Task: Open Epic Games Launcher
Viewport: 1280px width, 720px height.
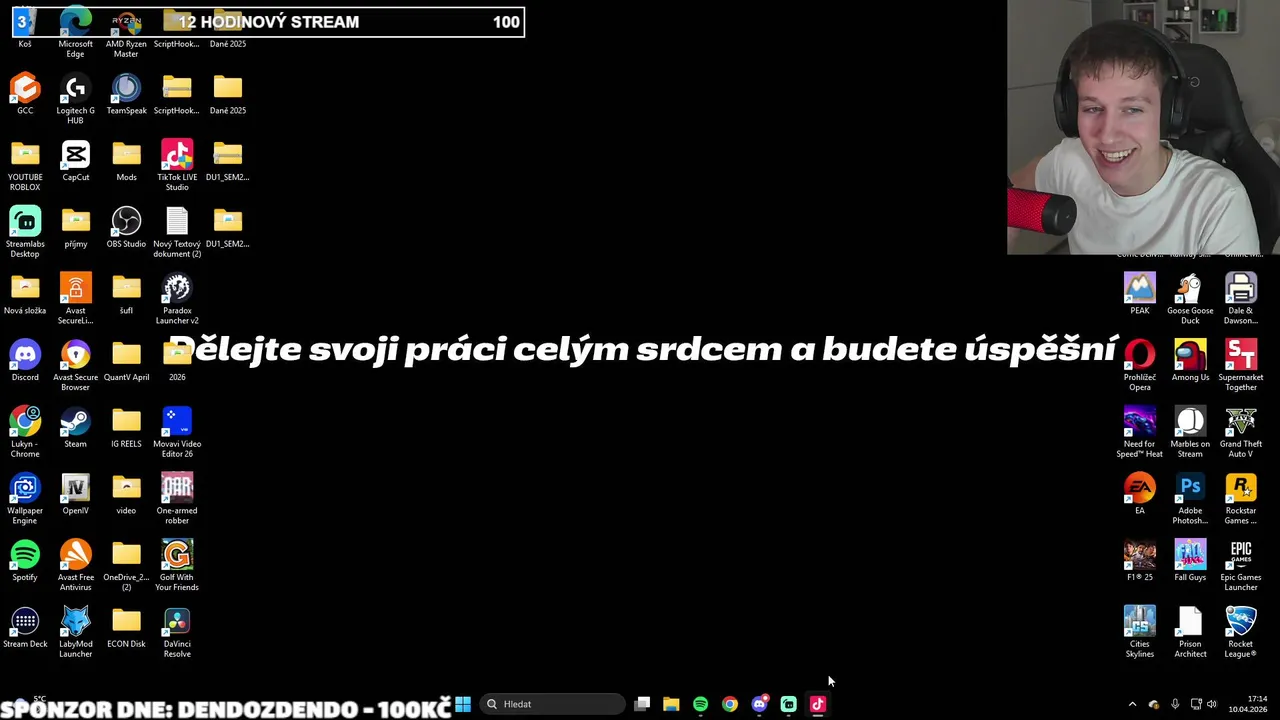Action: pyautogui.click(x=1241, y=565)
